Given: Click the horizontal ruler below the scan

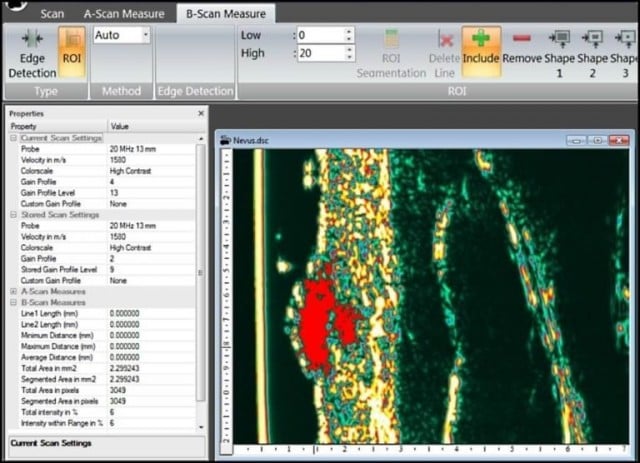Looking at the screenshot, I should click(431, 449).
